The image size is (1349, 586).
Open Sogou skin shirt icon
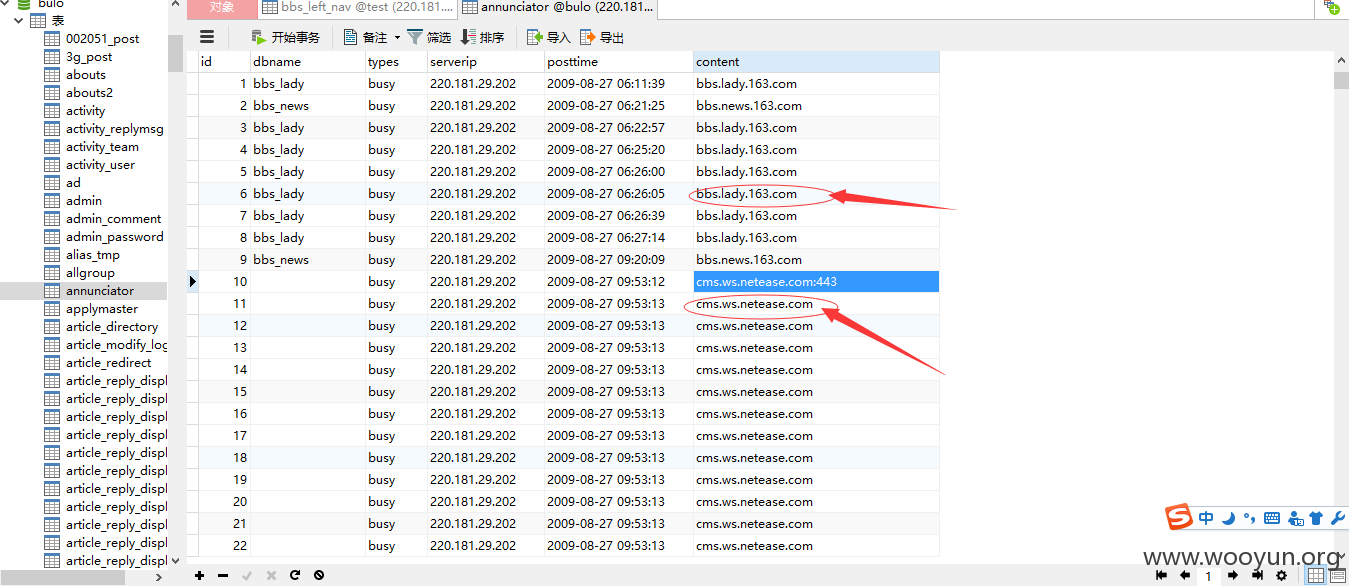point(1316,518)
